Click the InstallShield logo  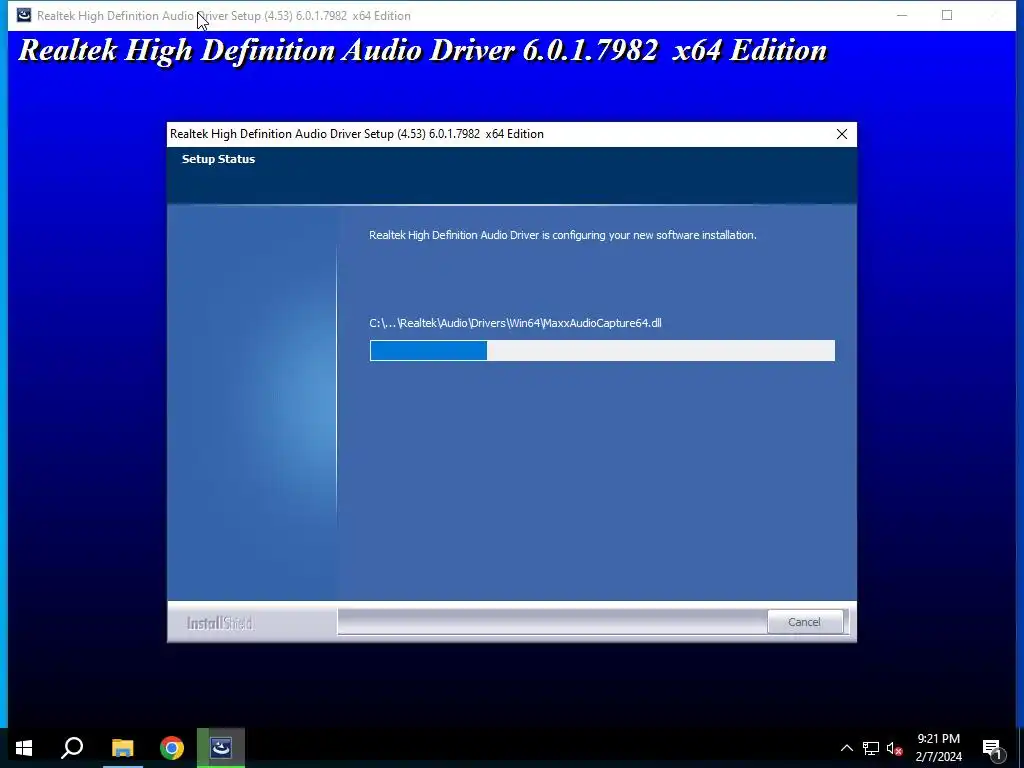tap(219, 623)
